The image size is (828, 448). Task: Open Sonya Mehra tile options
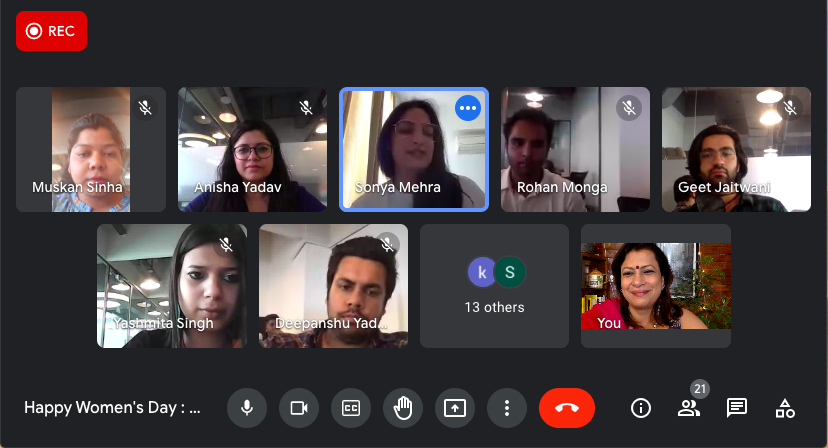[468, 108]
